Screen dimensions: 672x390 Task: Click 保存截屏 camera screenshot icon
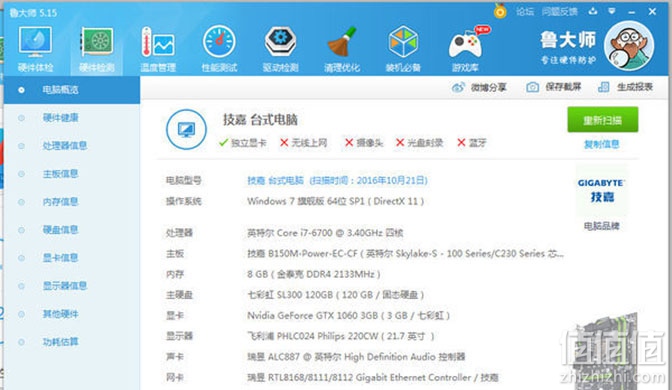[x=532, y=87]
